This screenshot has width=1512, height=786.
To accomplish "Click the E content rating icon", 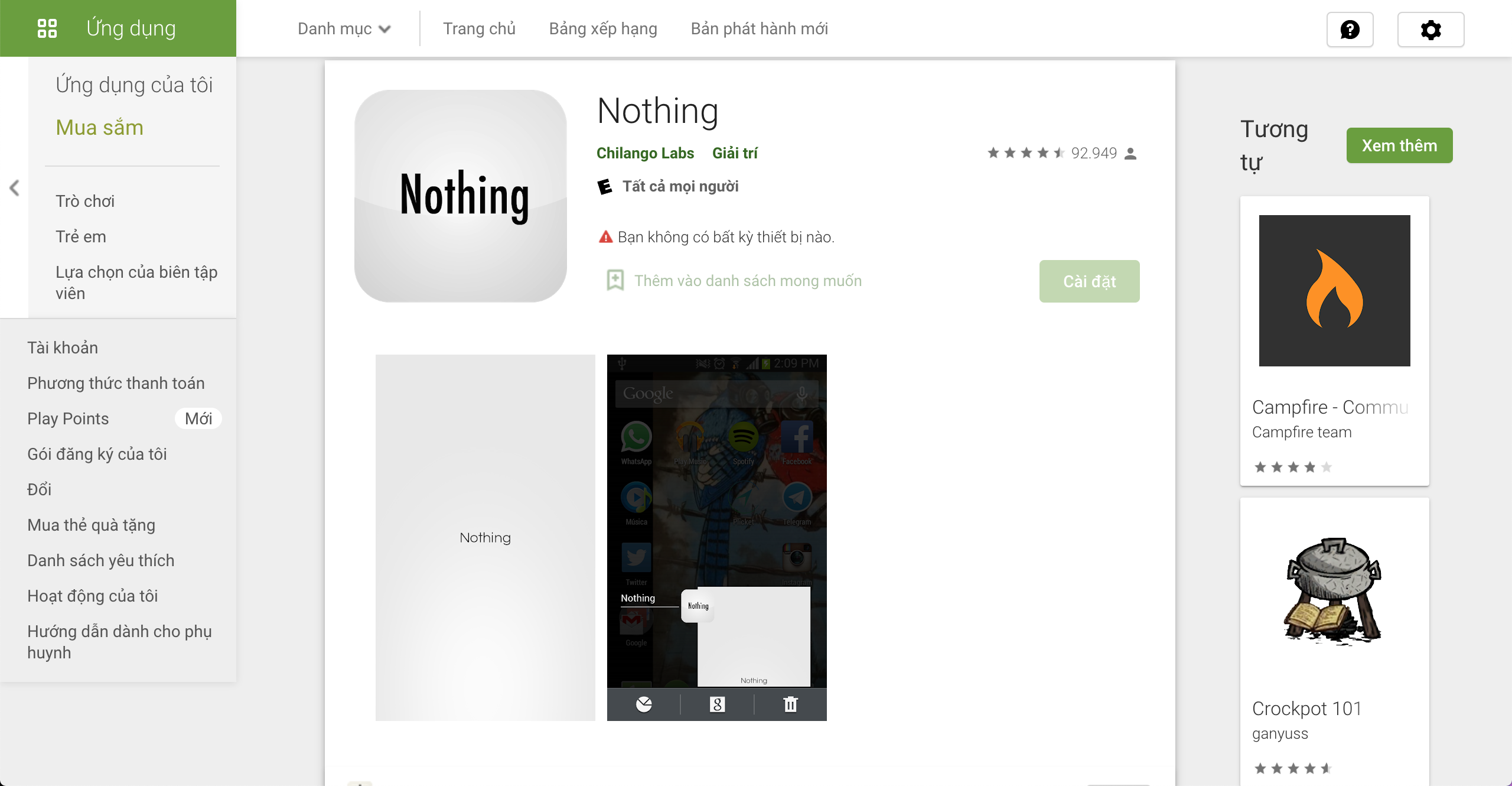I will coord(604,187).
